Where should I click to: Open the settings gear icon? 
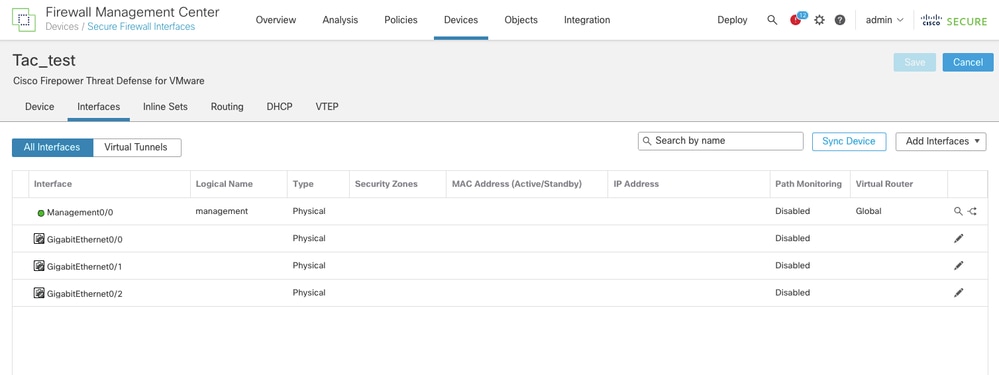(x=819, y=20)
